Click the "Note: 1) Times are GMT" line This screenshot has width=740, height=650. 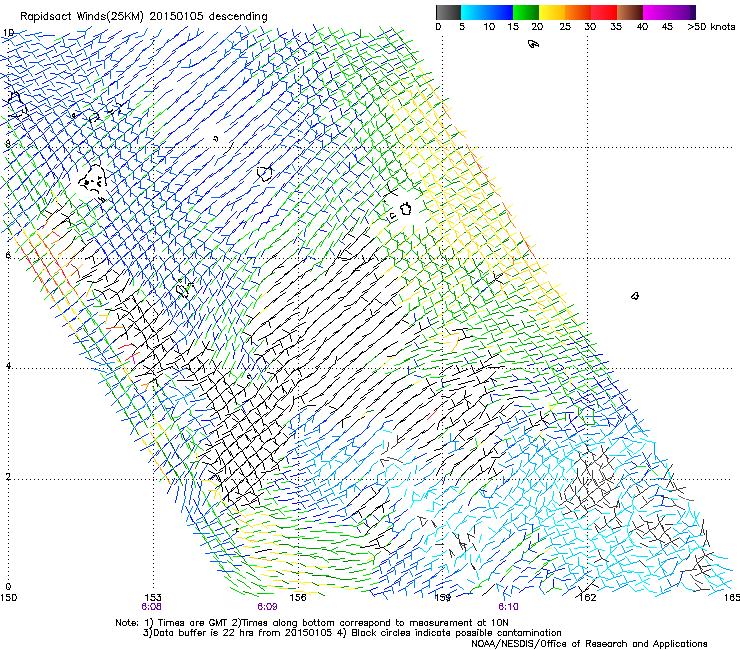[x=312, y=623]
